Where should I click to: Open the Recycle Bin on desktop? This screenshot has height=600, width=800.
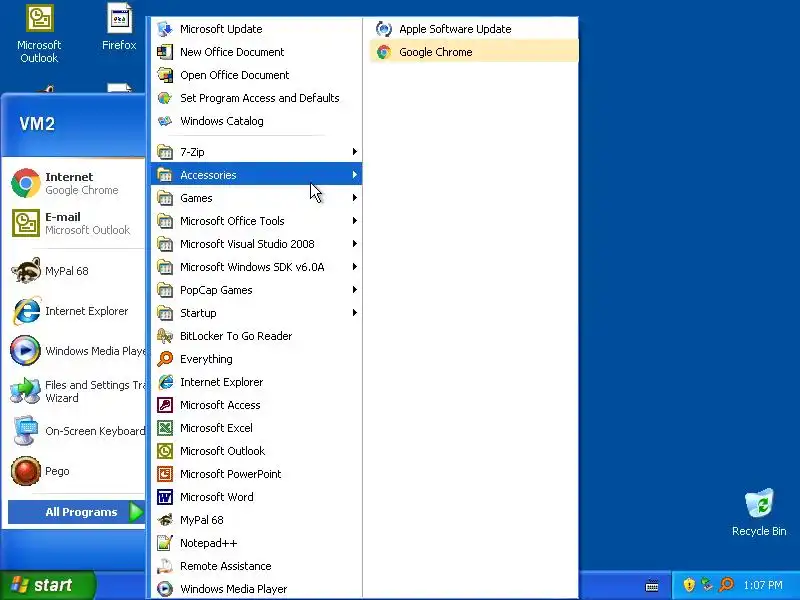point(759,513)
